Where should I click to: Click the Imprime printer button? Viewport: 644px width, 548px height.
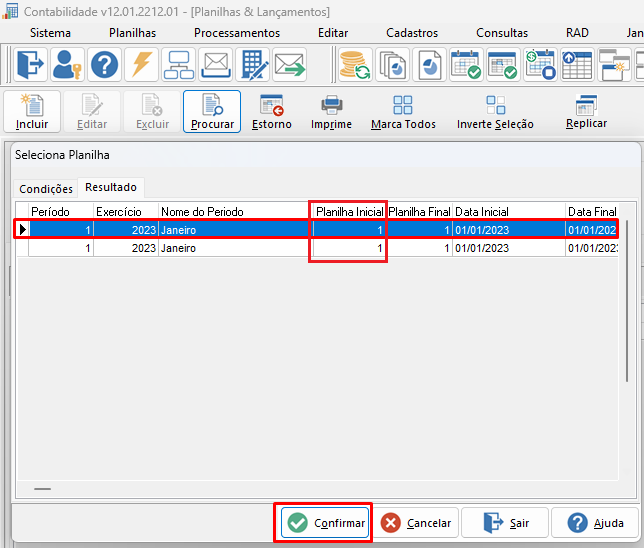[x=331, y=112]
